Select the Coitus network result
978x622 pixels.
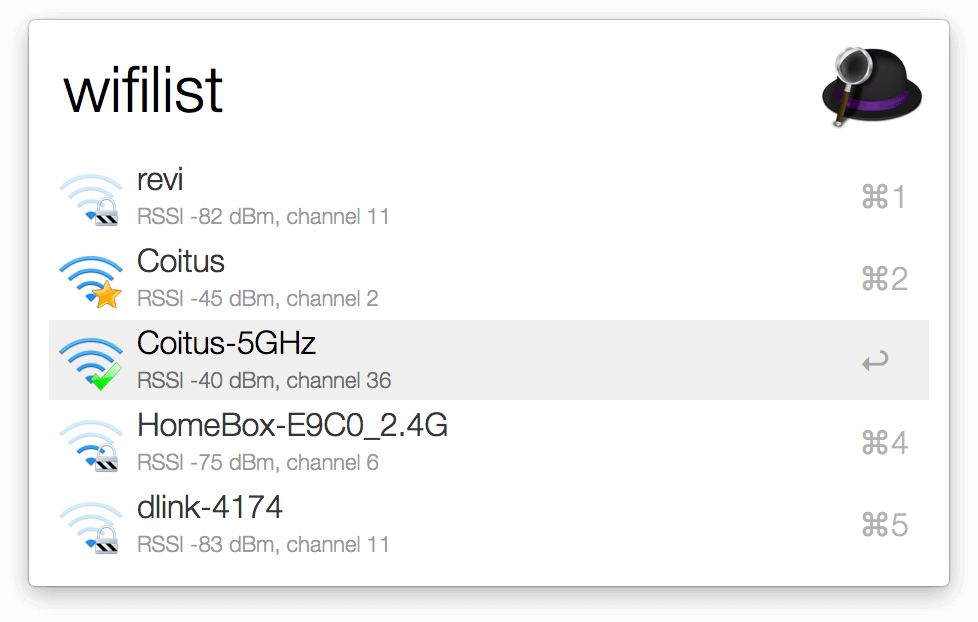point(181,262)
